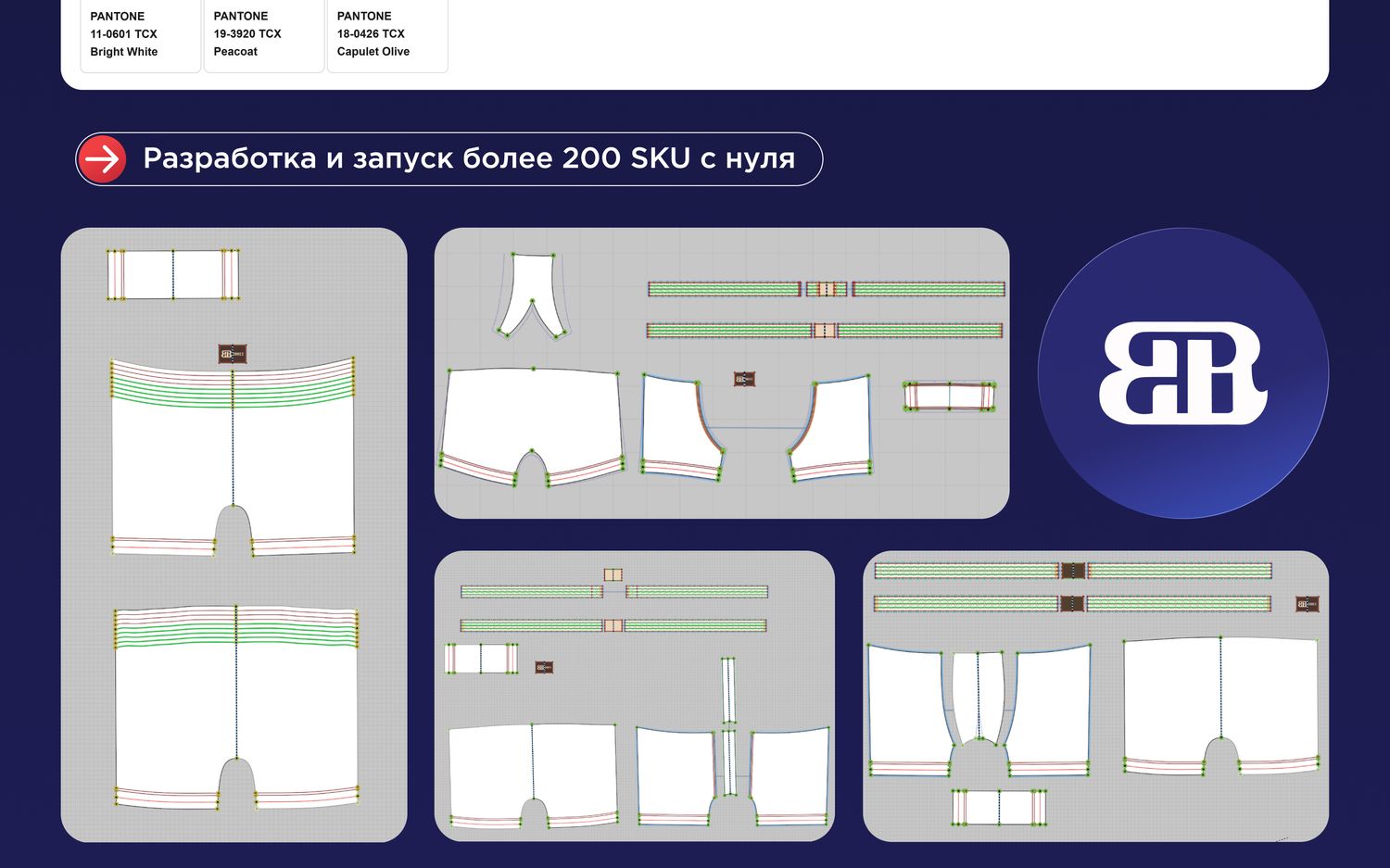This screenshot has width=1390, height=868.
Task: Click the text '11-0601 TCX'
Action: click(x=123, y=34)
